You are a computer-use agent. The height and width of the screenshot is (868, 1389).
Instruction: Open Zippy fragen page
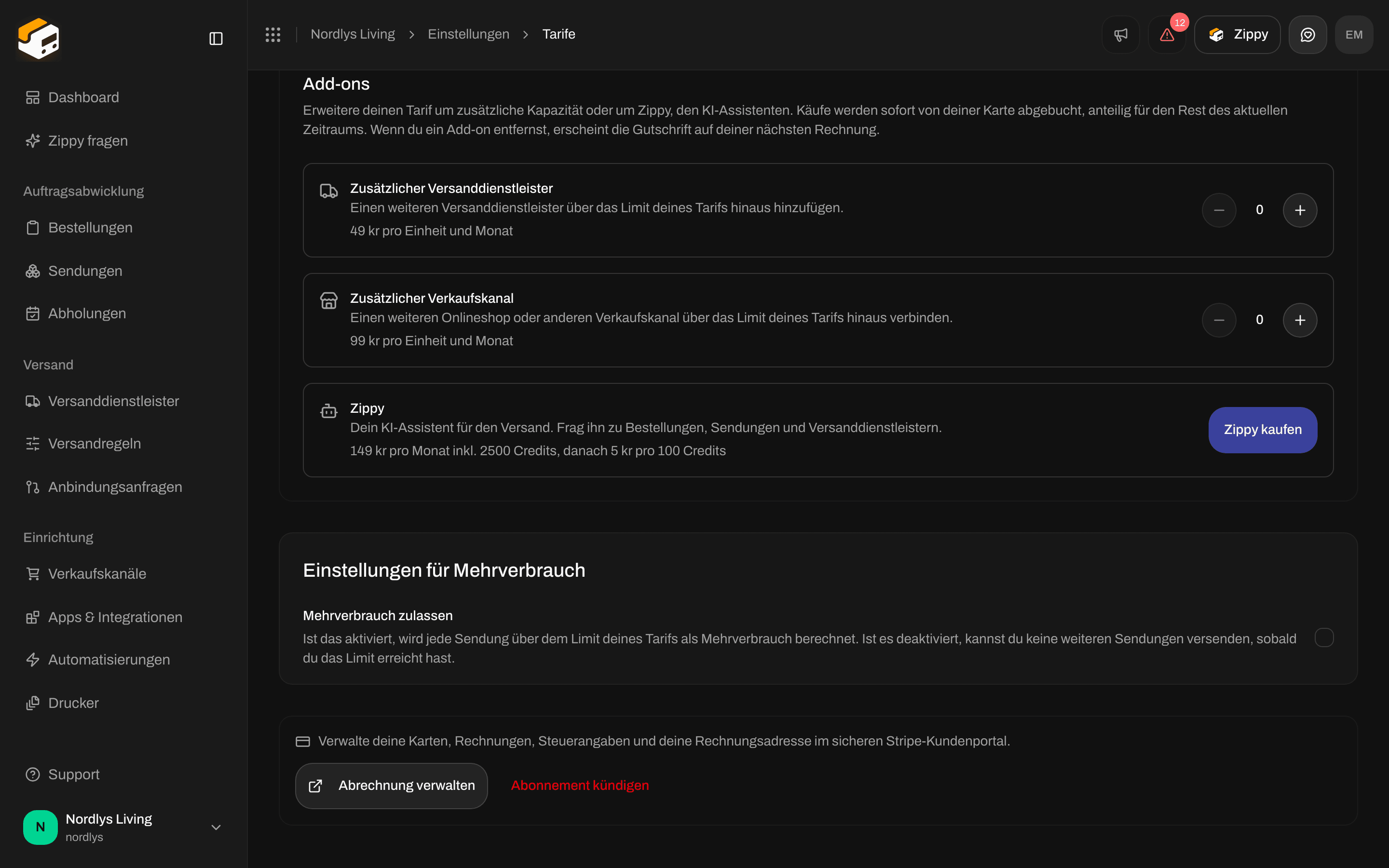[123, 141]
